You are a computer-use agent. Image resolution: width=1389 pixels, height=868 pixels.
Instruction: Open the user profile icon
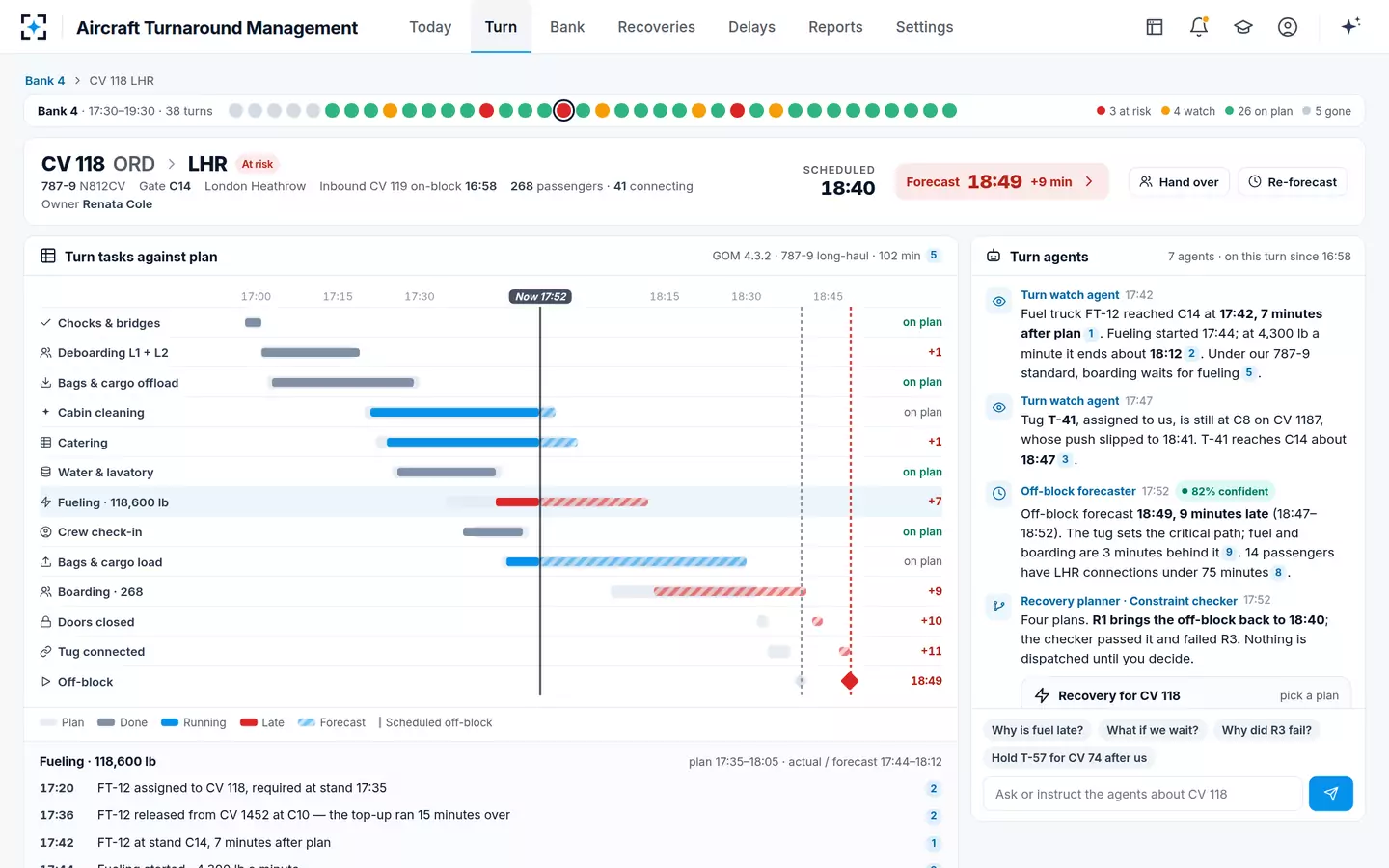point(1288,27)
